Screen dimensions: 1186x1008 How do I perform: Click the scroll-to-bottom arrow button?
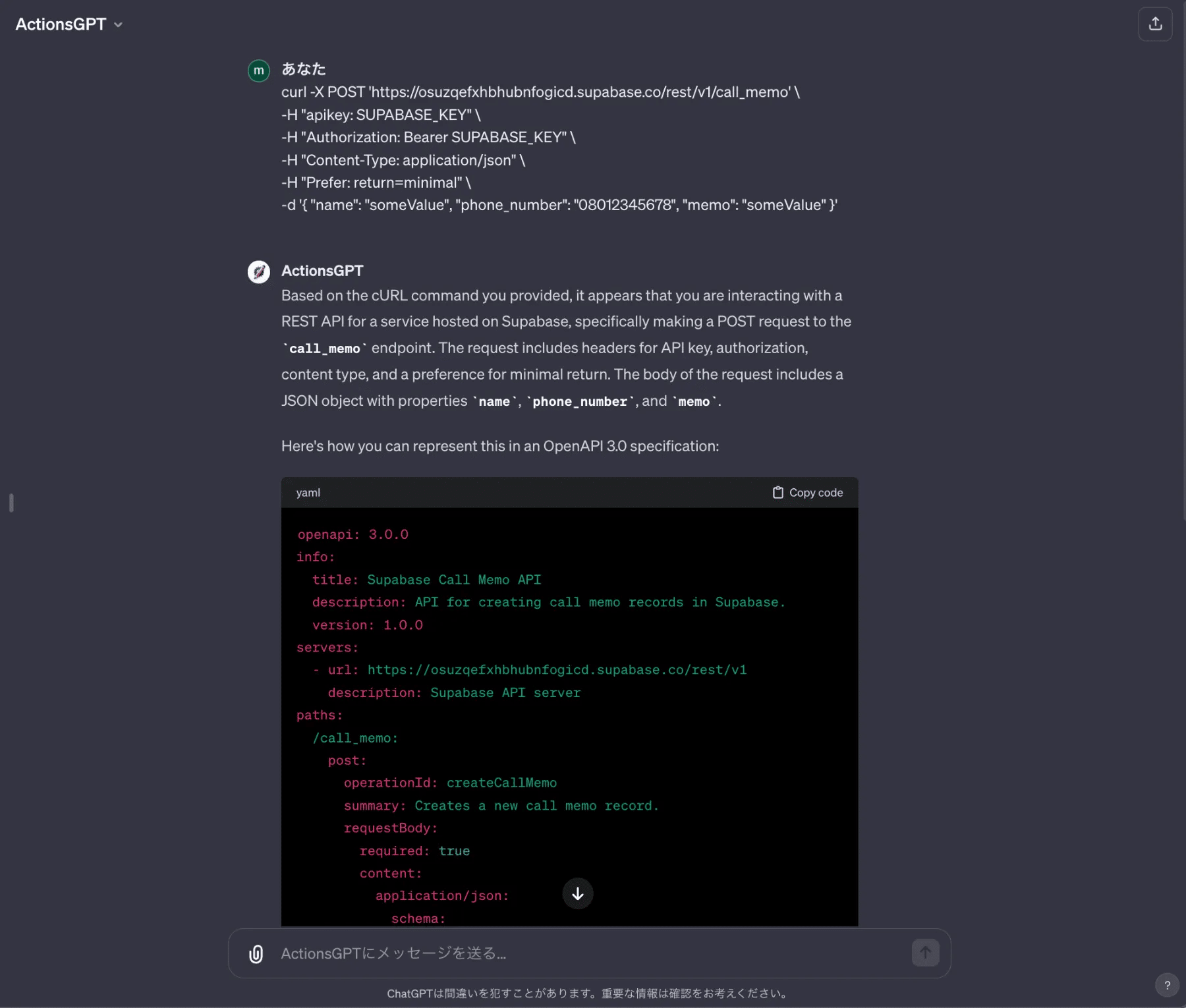click(577, 893)
